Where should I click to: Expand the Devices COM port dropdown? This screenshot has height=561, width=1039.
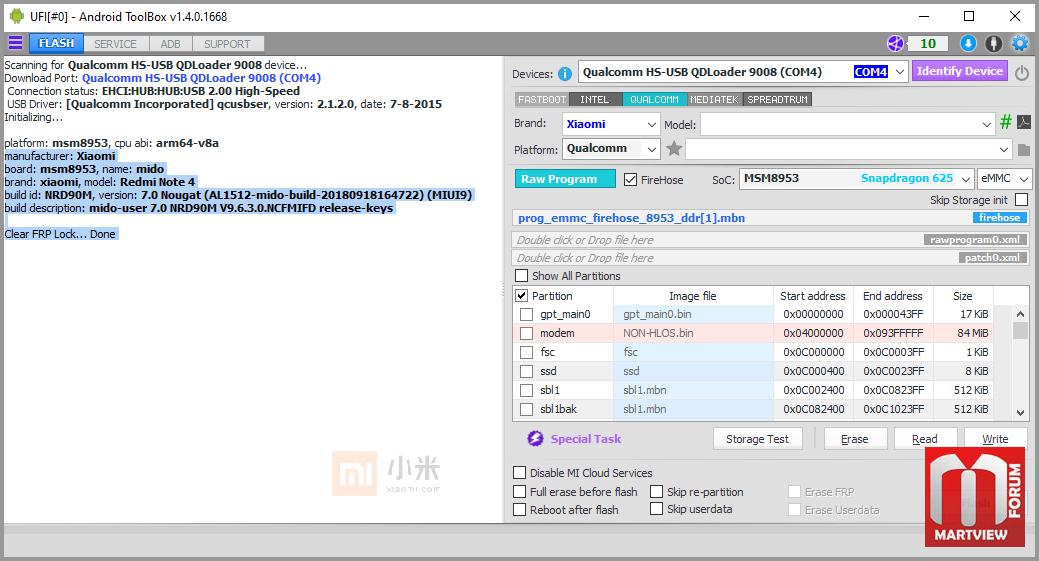coord(899,72)
